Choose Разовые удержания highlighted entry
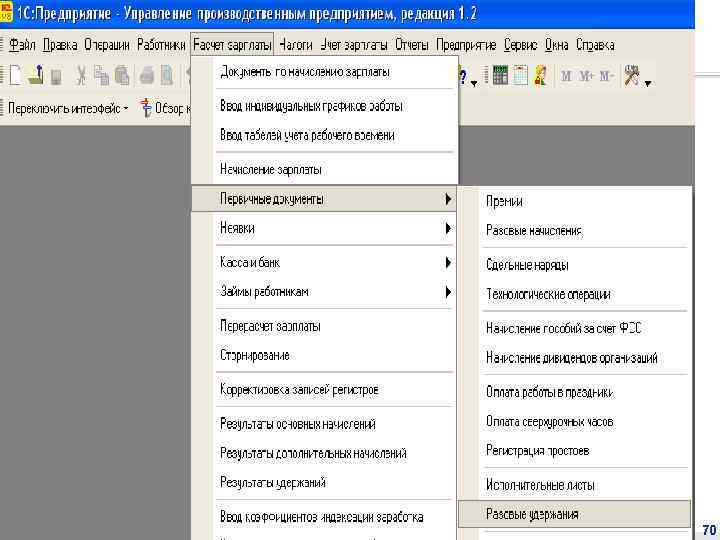Image resolution: width=720 pixels, height=540 pixels. (575, 514)
